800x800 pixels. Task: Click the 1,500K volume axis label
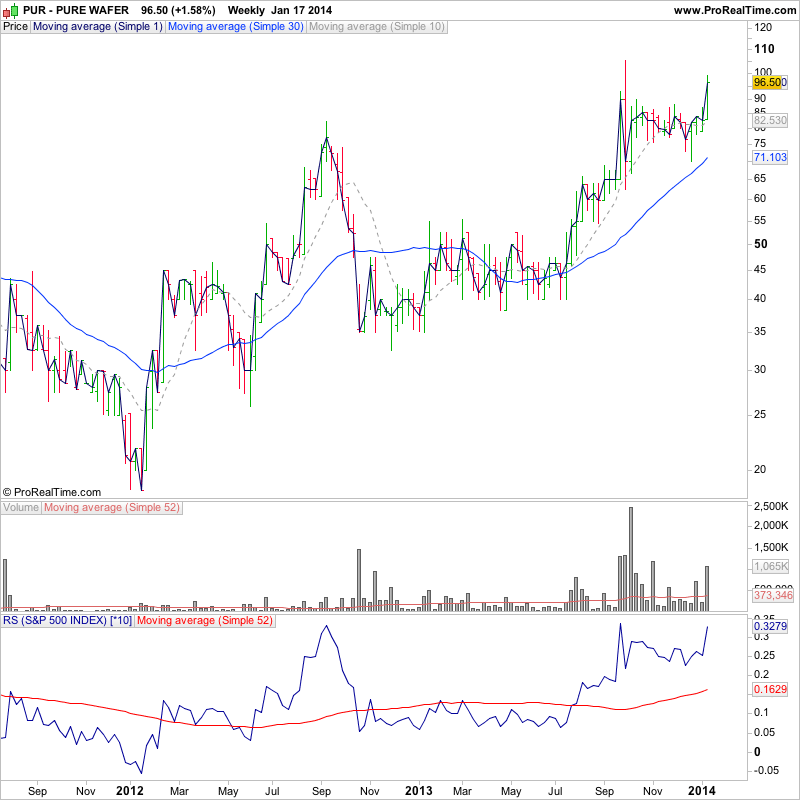(x=771, y=547)
